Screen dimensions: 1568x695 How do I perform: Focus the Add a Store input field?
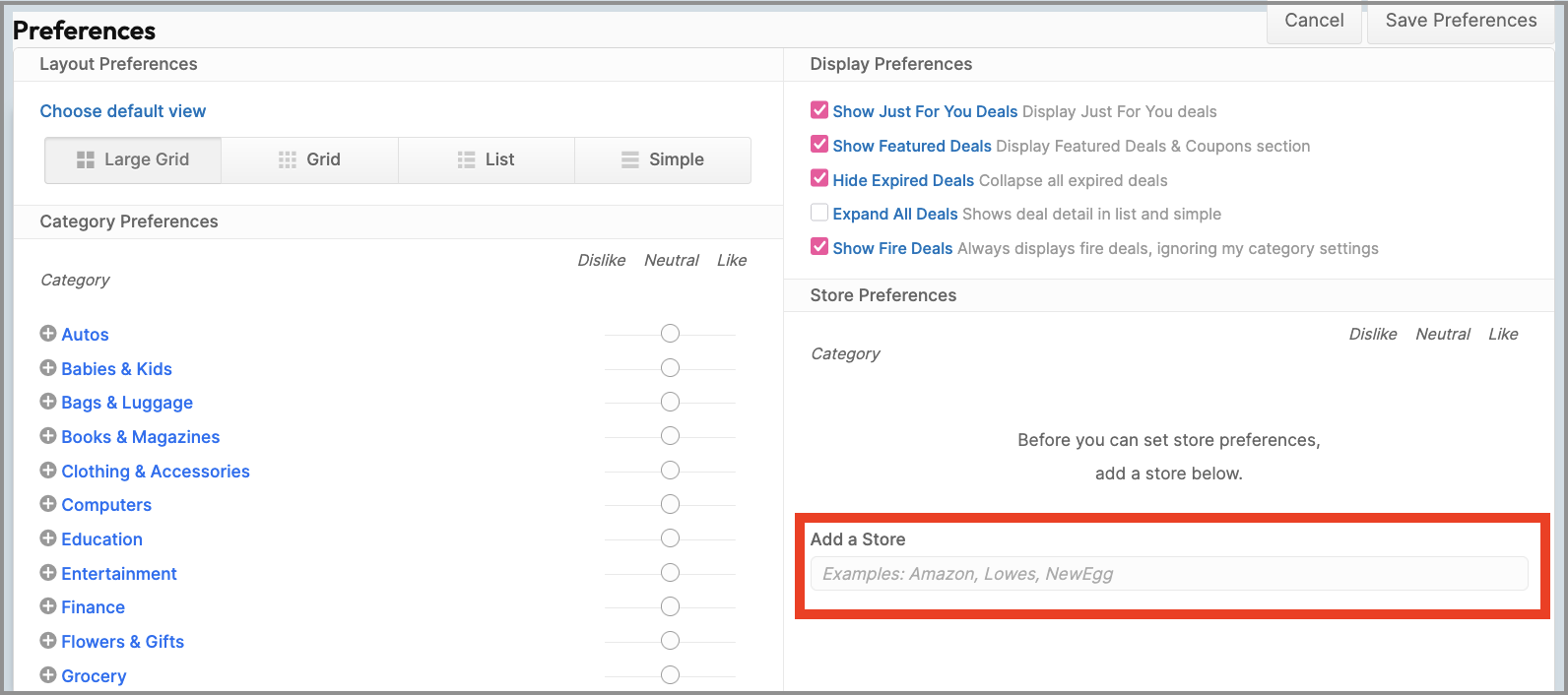(x=1168, y=574)
